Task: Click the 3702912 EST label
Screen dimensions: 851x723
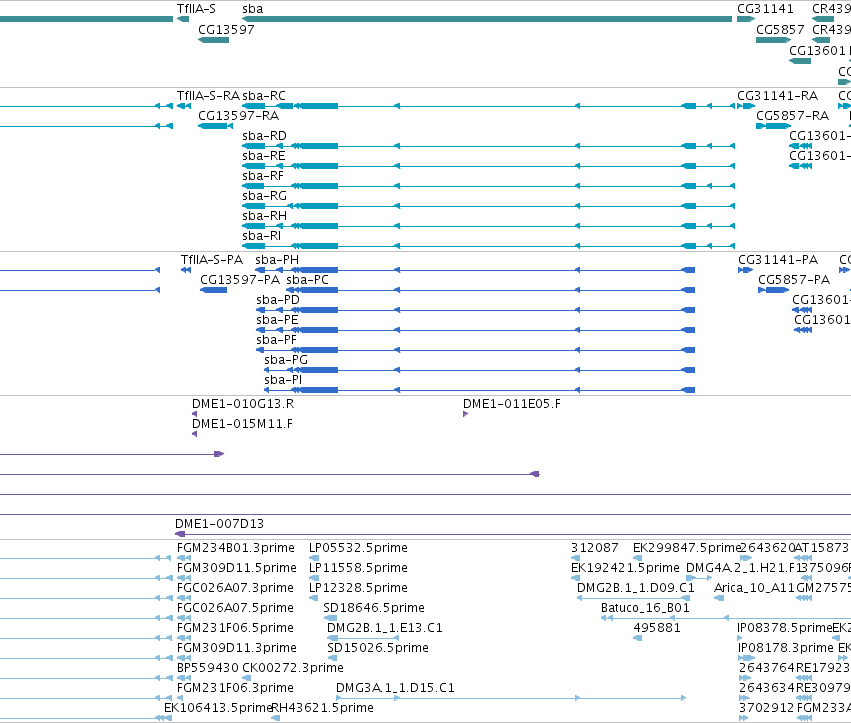Action: click(766, 708)
